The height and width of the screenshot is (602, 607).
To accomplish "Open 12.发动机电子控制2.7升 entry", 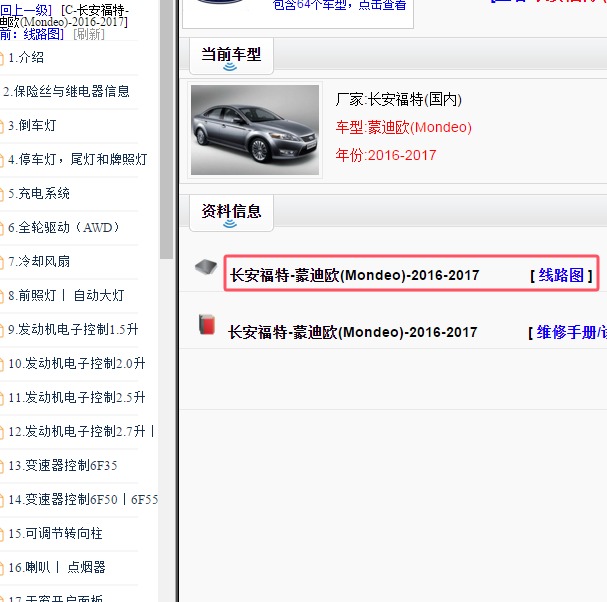I will click(x=81, y=431).
